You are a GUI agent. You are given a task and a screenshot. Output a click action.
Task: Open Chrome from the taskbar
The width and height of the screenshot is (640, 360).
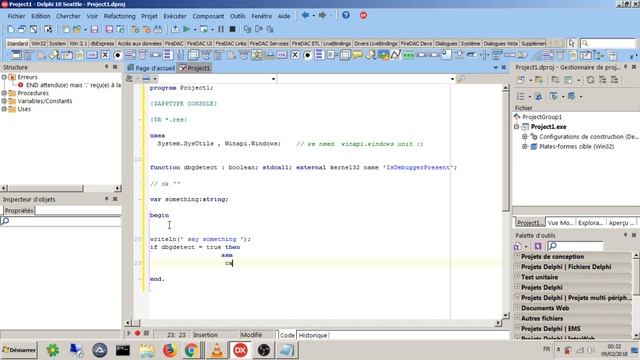pos(191,350)
